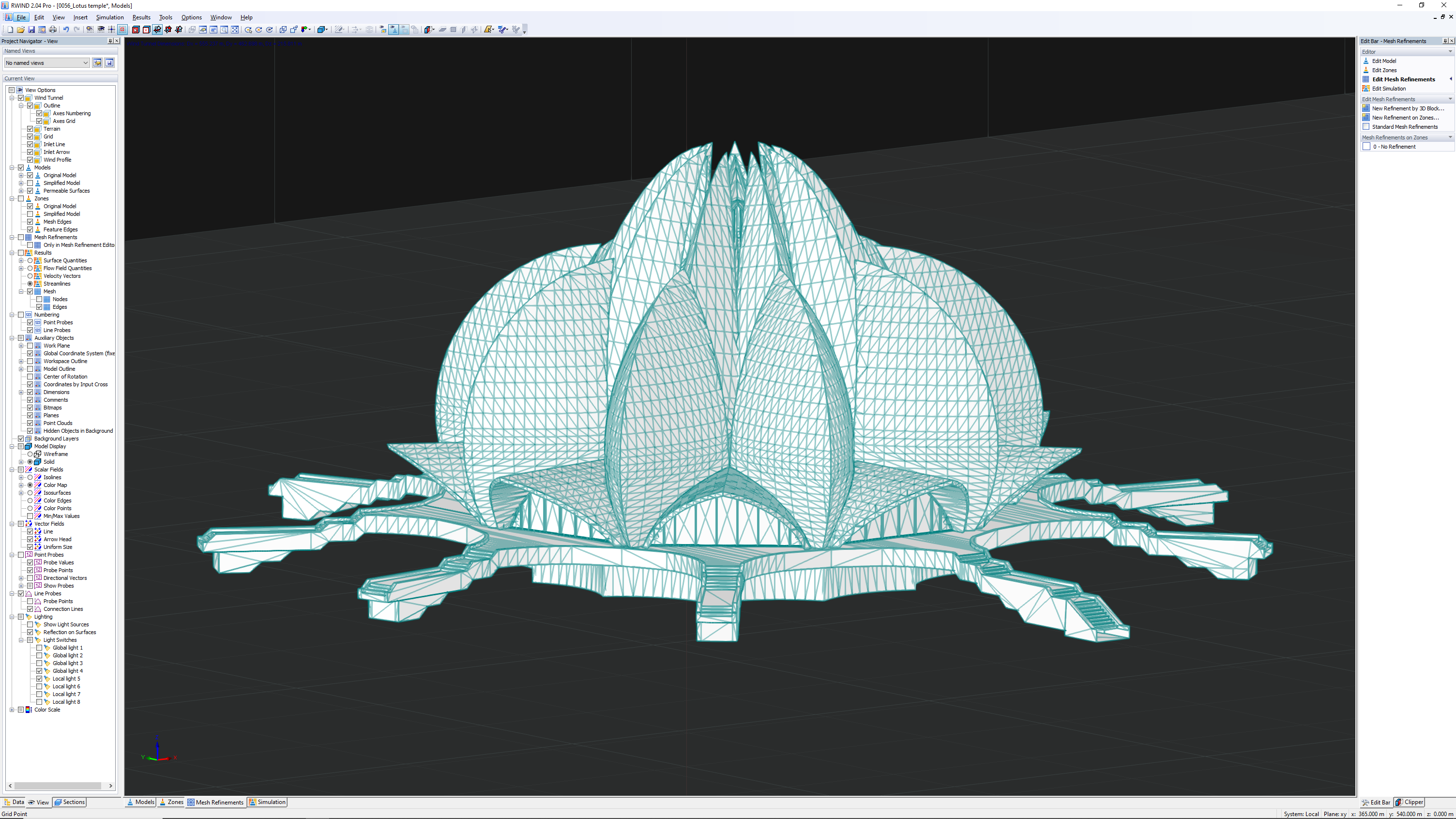Click the Undo icon in the toolbar
This screenshot has width=1456, height=819.
(67, 30)
